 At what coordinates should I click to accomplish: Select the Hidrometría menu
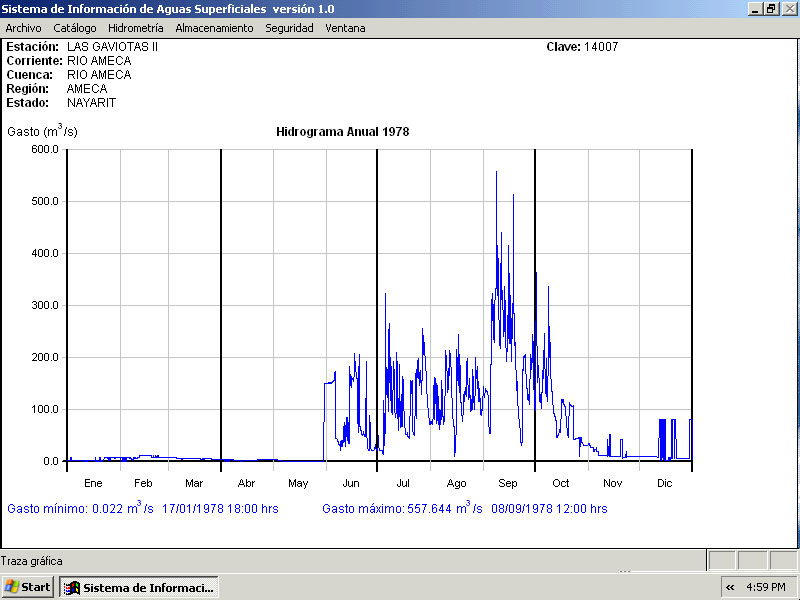(x=135, y=28)
